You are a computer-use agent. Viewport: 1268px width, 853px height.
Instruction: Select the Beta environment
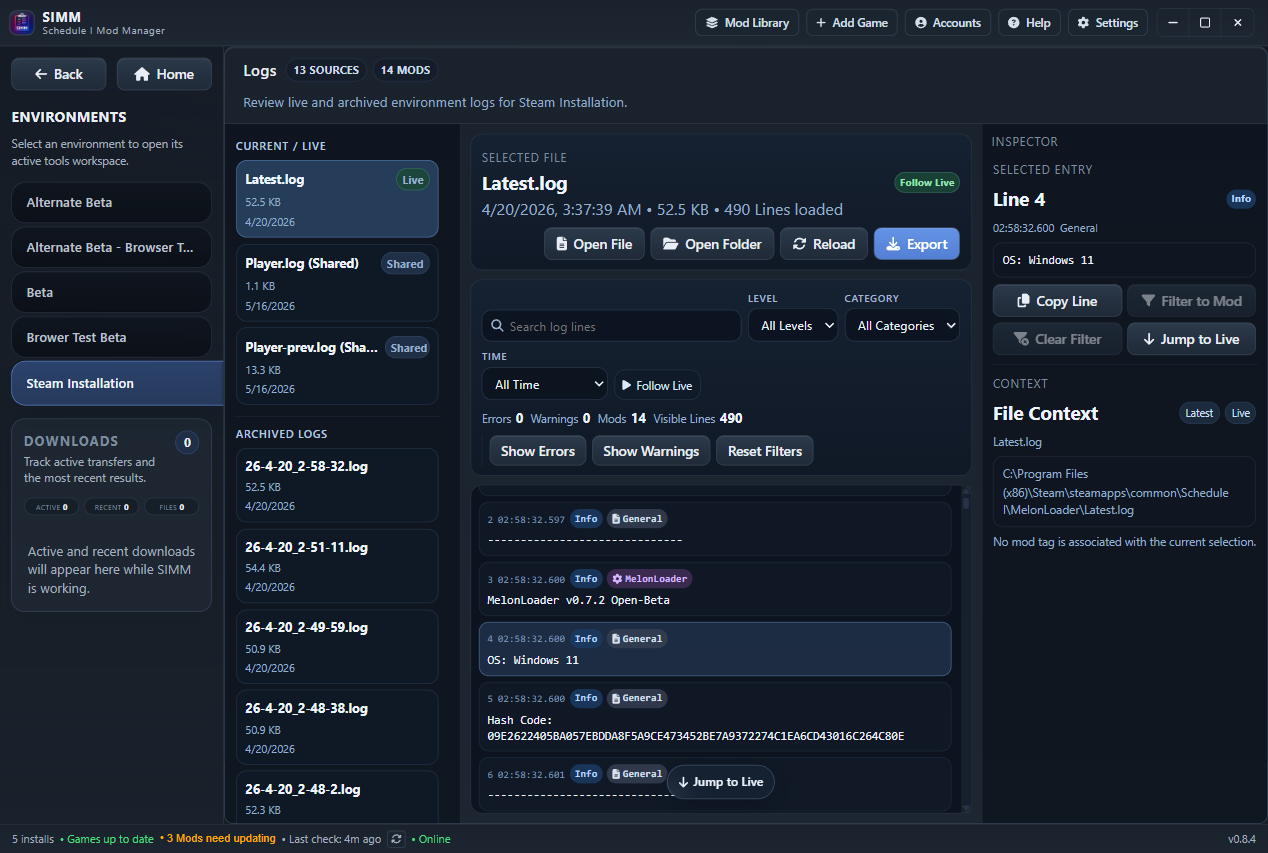pyautogui.click(x=111, y=292)
